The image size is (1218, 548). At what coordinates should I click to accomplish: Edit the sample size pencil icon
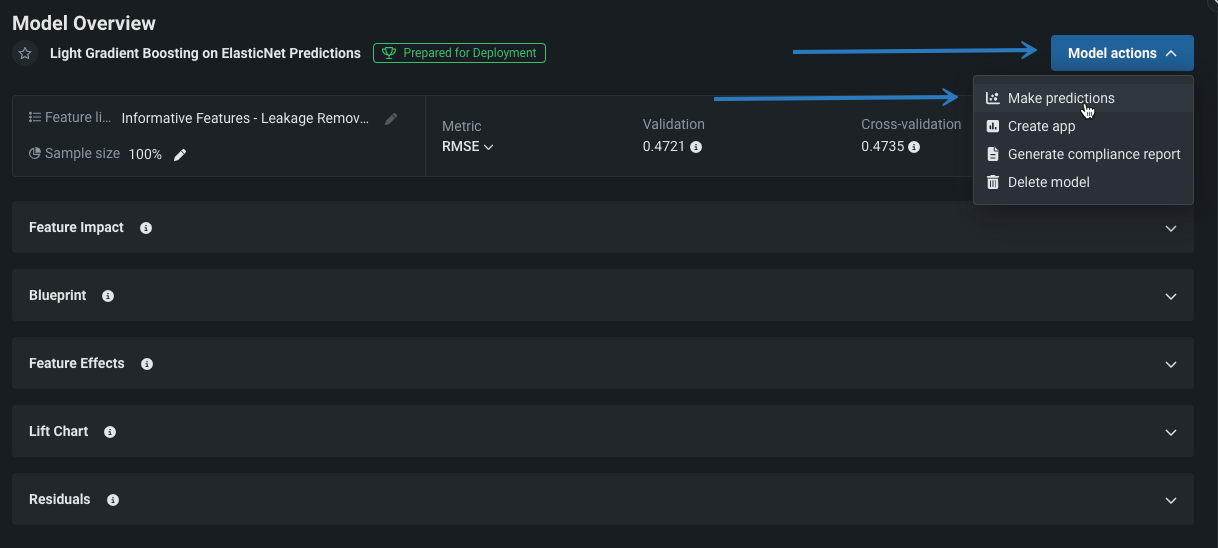pos(180,154)
